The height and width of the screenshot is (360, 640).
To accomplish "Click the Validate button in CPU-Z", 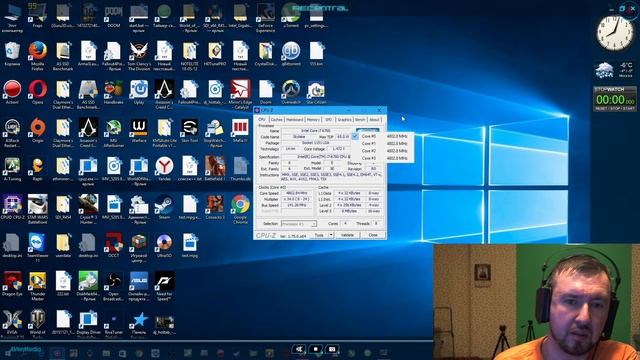I will (x=348, y=235).
